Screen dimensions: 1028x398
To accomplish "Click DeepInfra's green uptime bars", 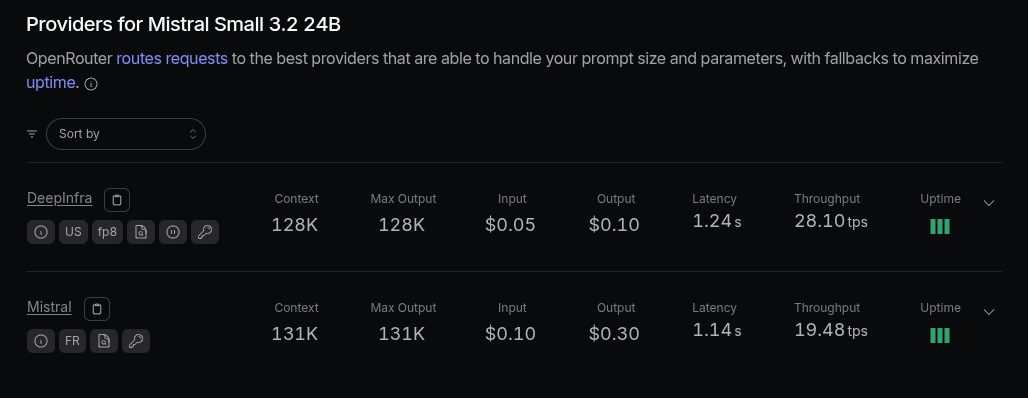I will [939, 227].
